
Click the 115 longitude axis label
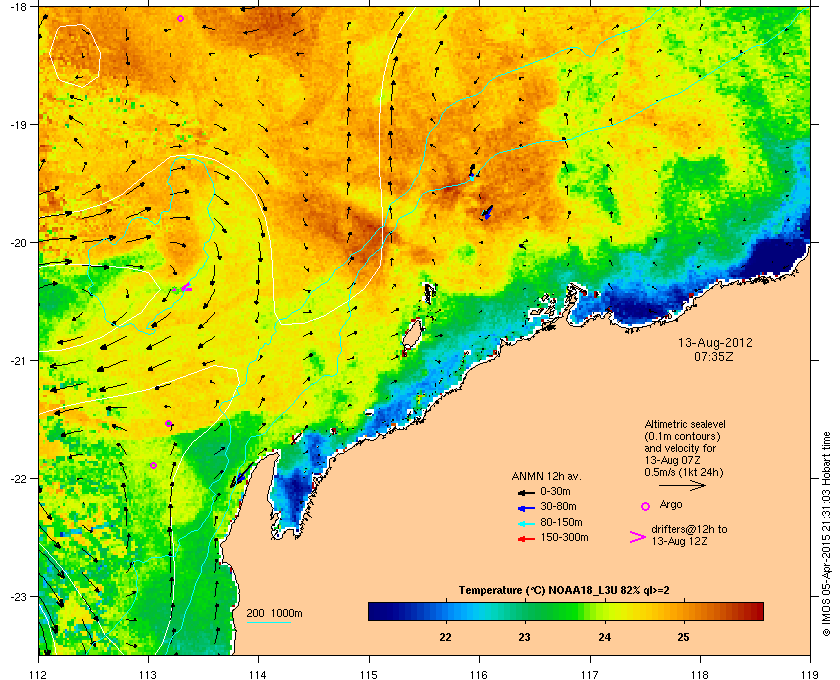[x=369, y=675]
